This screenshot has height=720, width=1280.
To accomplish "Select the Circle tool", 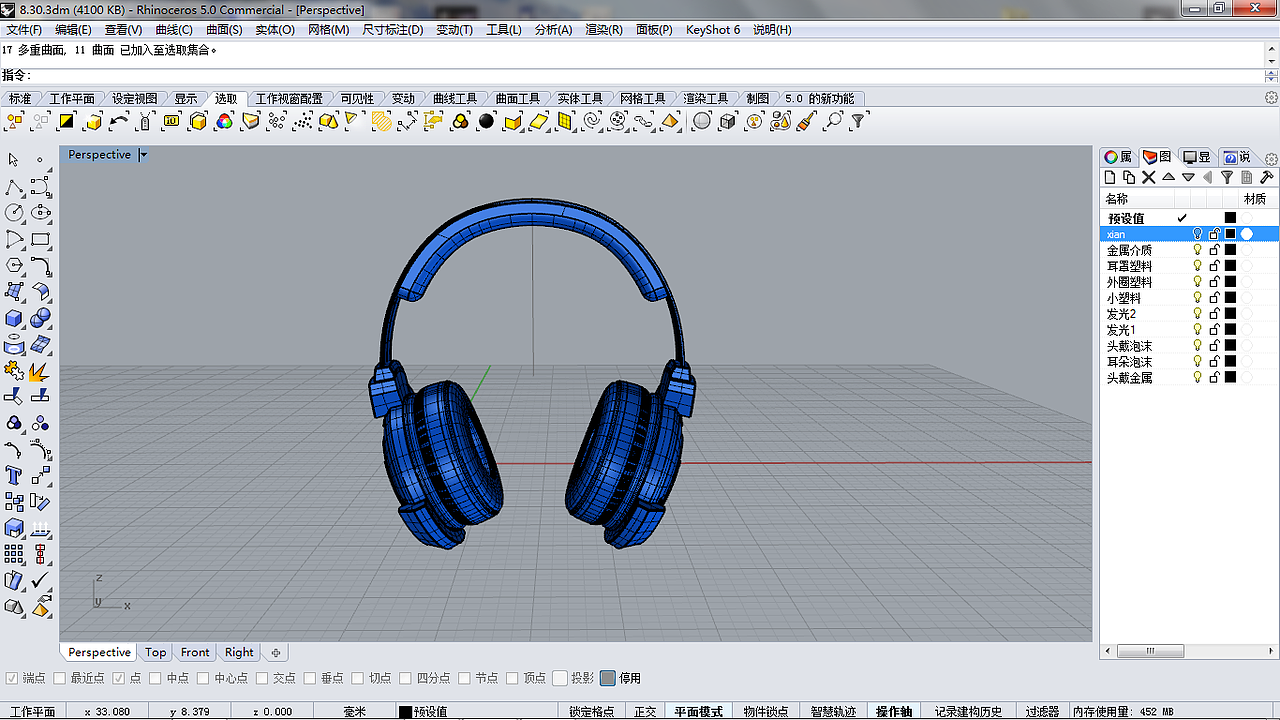I will point(14,213).
